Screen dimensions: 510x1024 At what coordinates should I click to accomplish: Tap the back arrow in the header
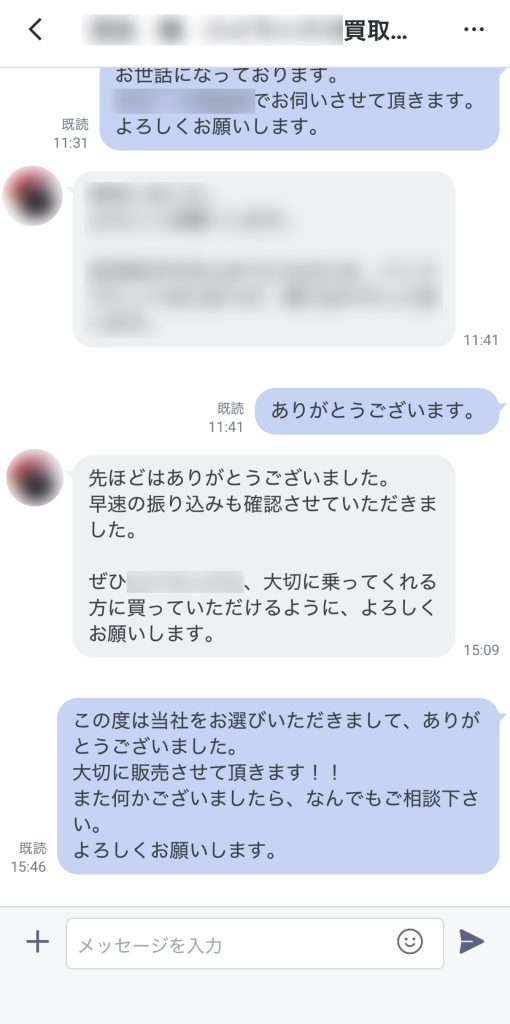(x=36, y=29)
